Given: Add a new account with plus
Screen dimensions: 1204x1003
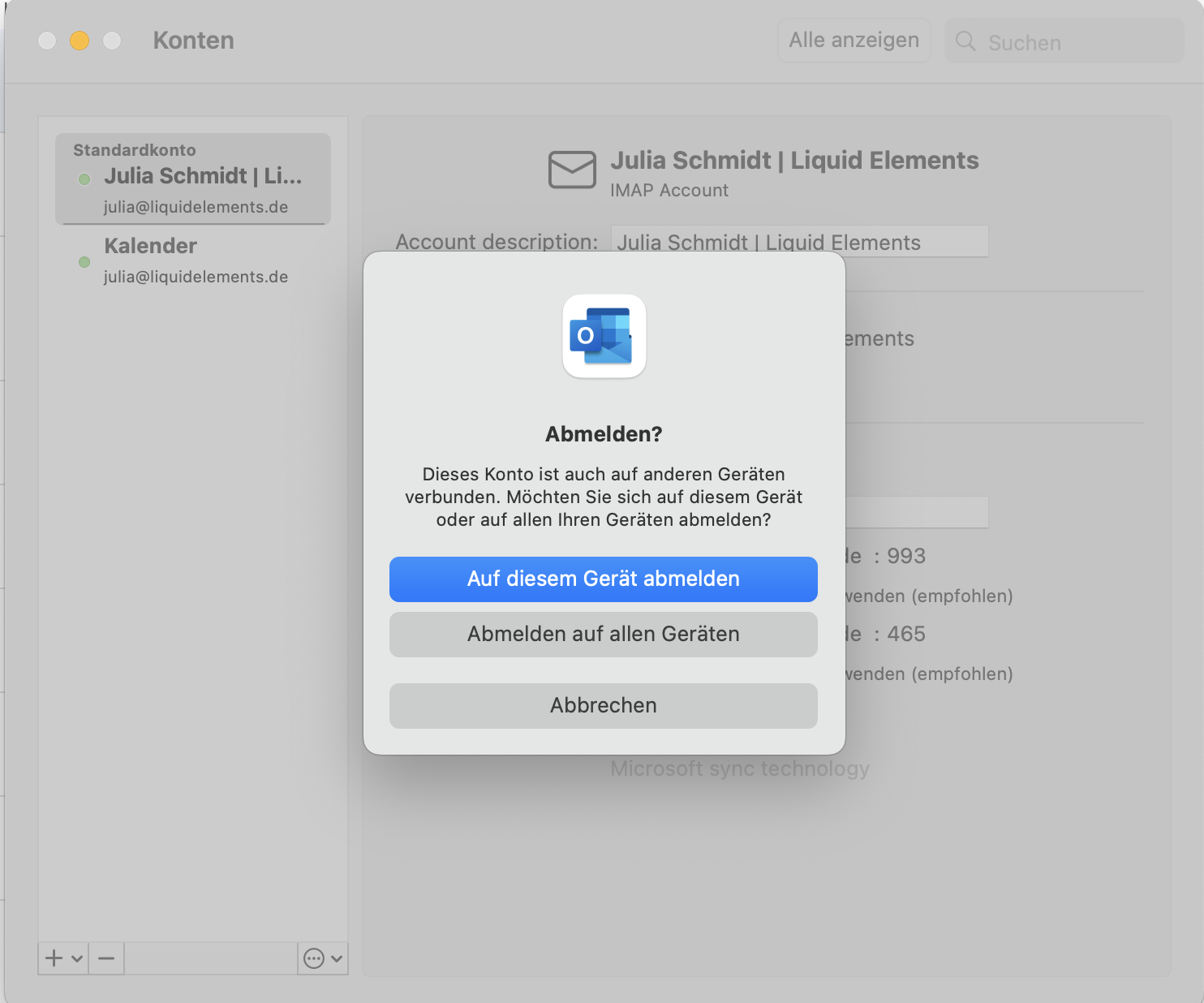Looking at the screenshot, I should point(54,958).
